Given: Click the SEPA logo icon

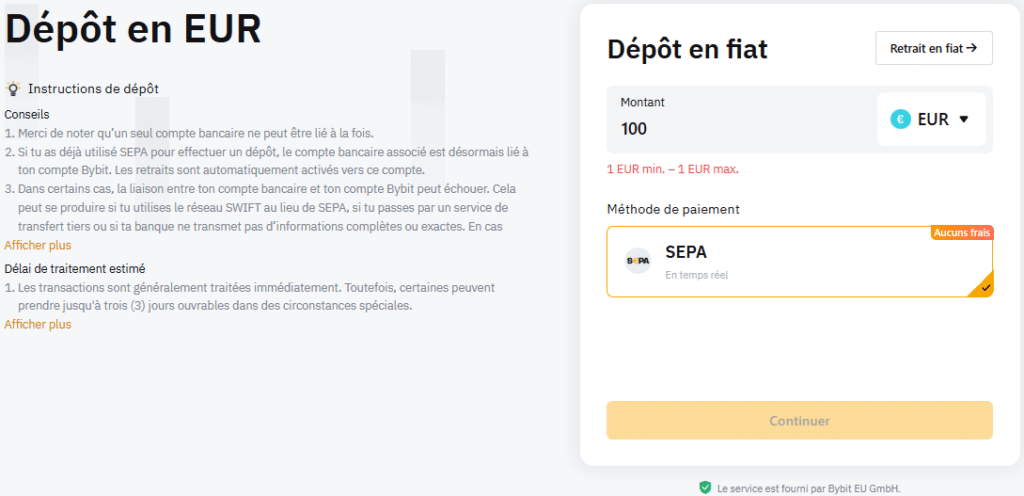Looking at the screenshot, I should coord(638,261).
